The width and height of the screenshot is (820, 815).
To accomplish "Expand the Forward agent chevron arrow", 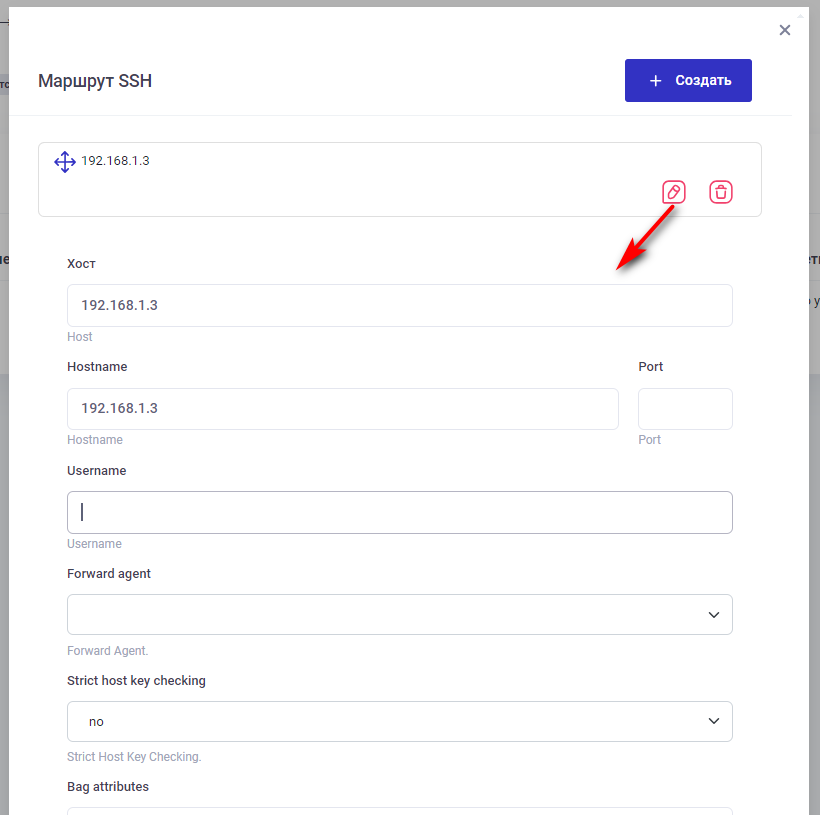I will point(714,614).
